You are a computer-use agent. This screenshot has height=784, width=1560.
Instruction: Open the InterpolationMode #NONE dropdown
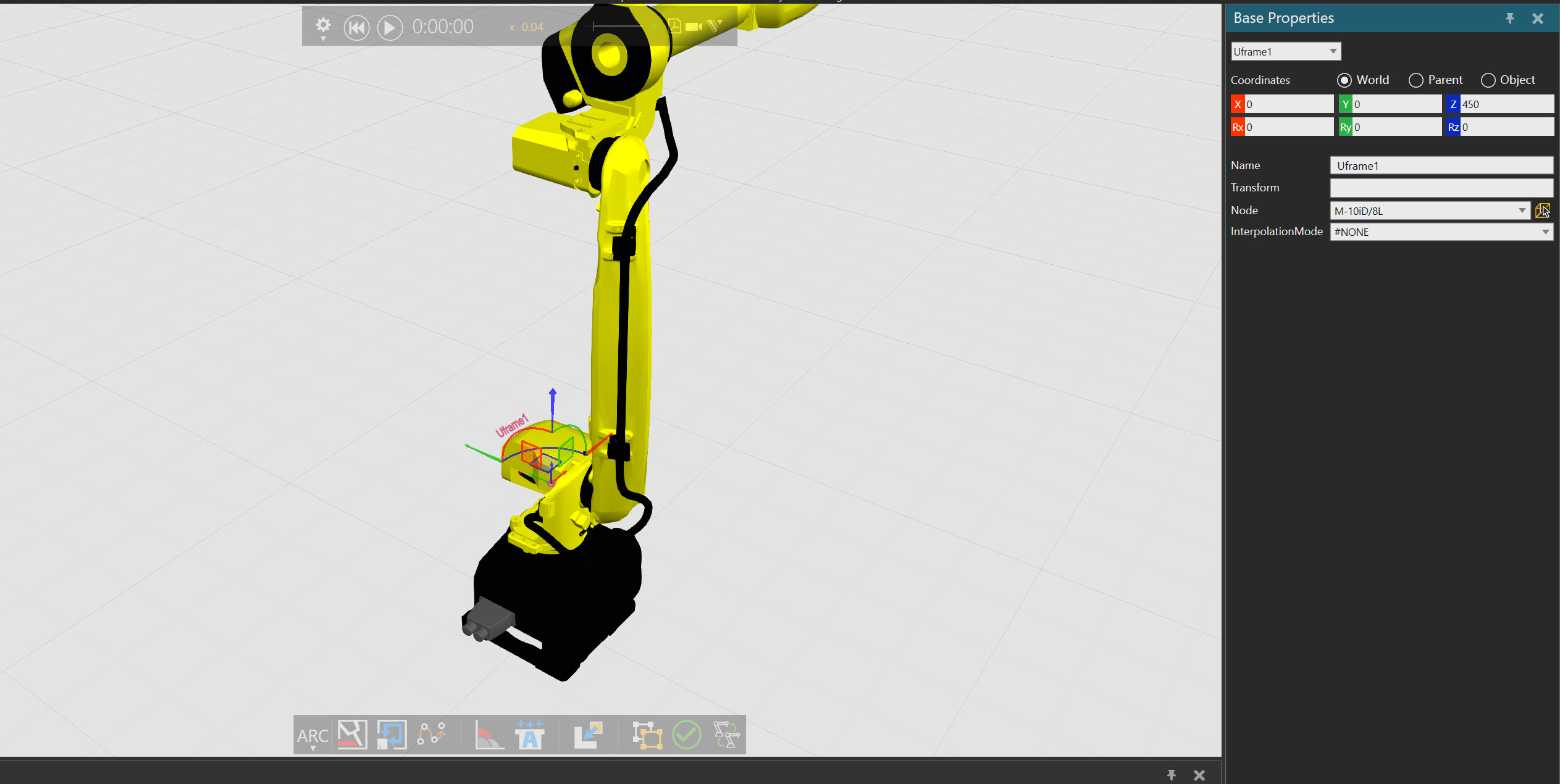[x=1545, y=232]
